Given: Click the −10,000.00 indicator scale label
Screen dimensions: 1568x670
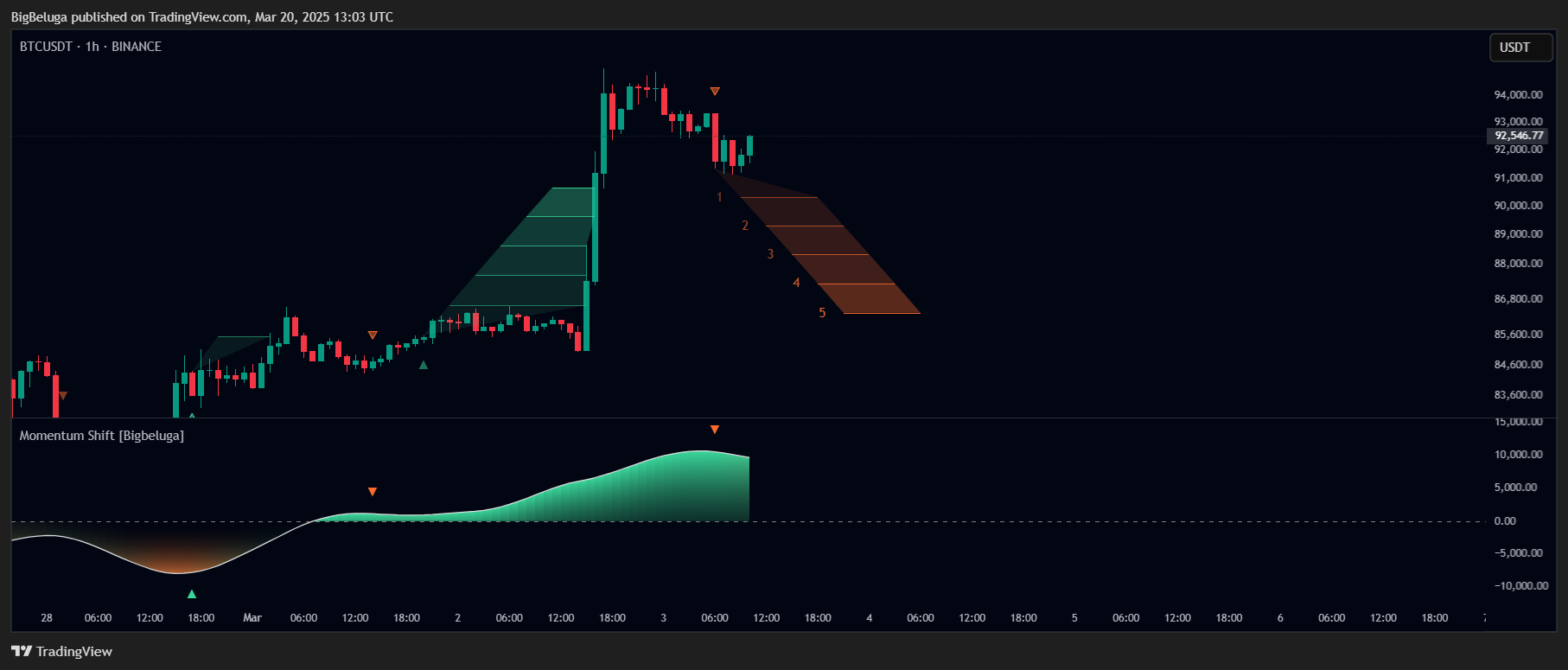Looking at the screenshot, I should point(1520,586).
